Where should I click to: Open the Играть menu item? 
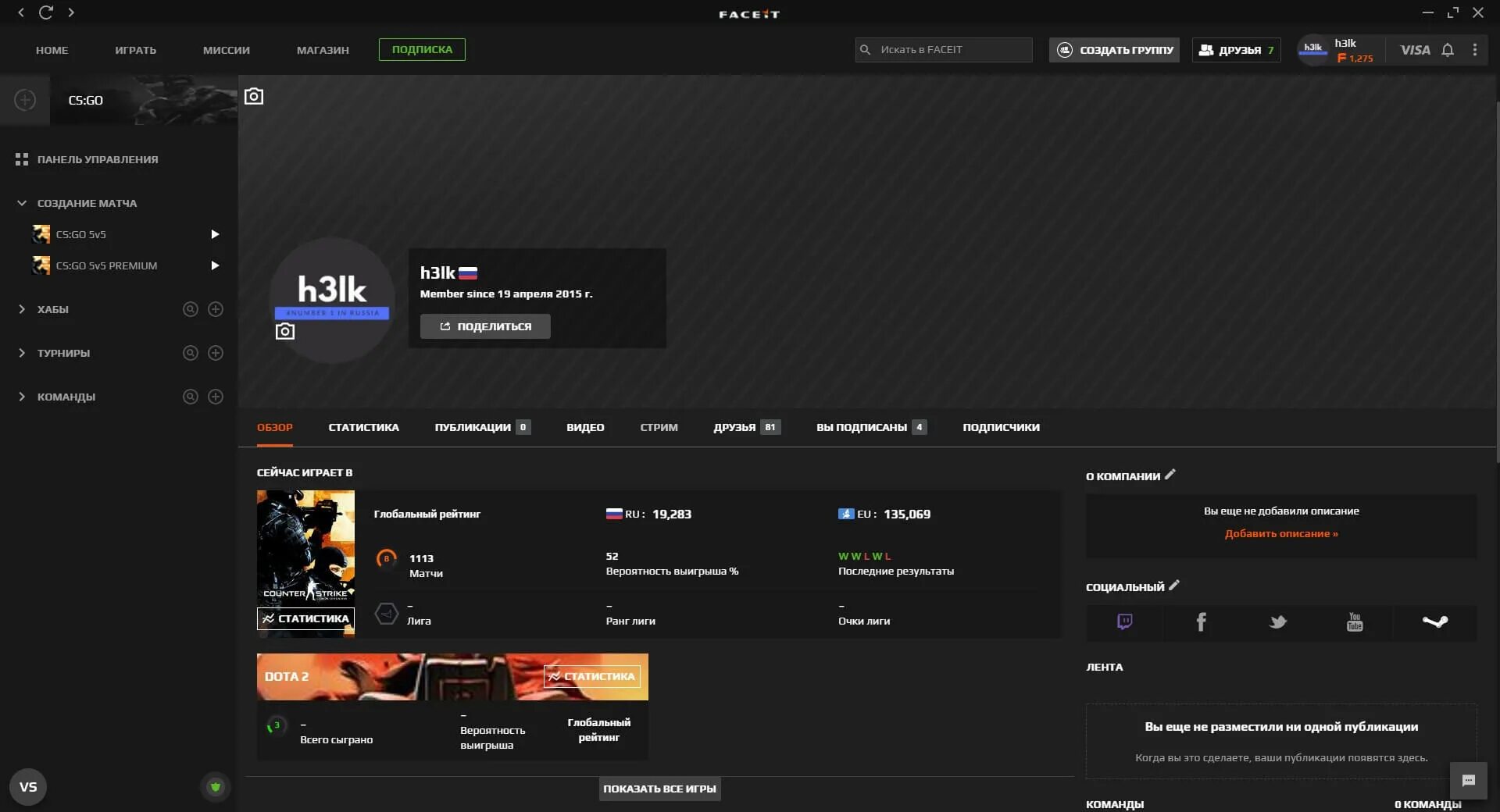tap(135, 50)
